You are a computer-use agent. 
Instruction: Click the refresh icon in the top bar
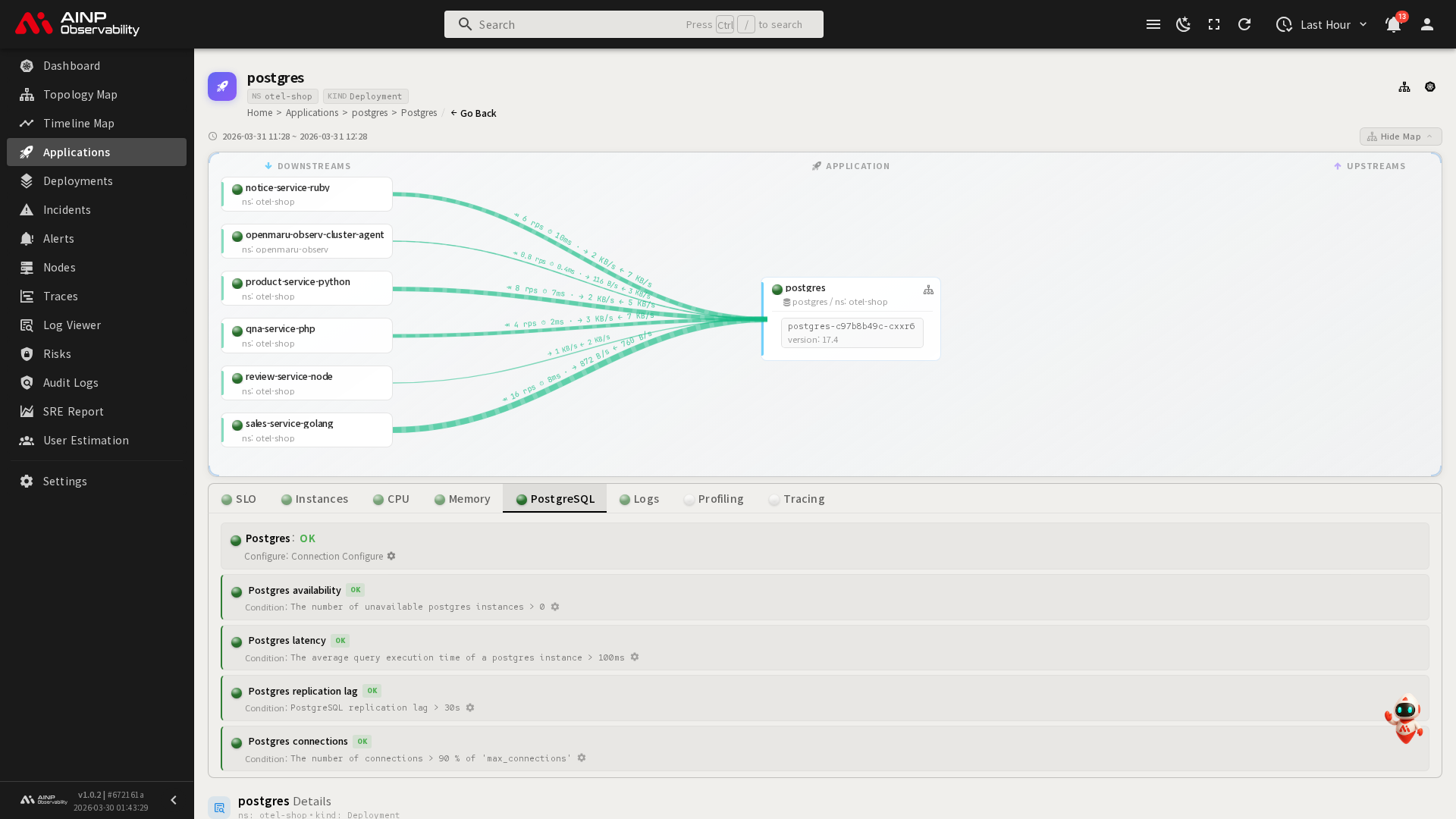[x=1244, y=24]
